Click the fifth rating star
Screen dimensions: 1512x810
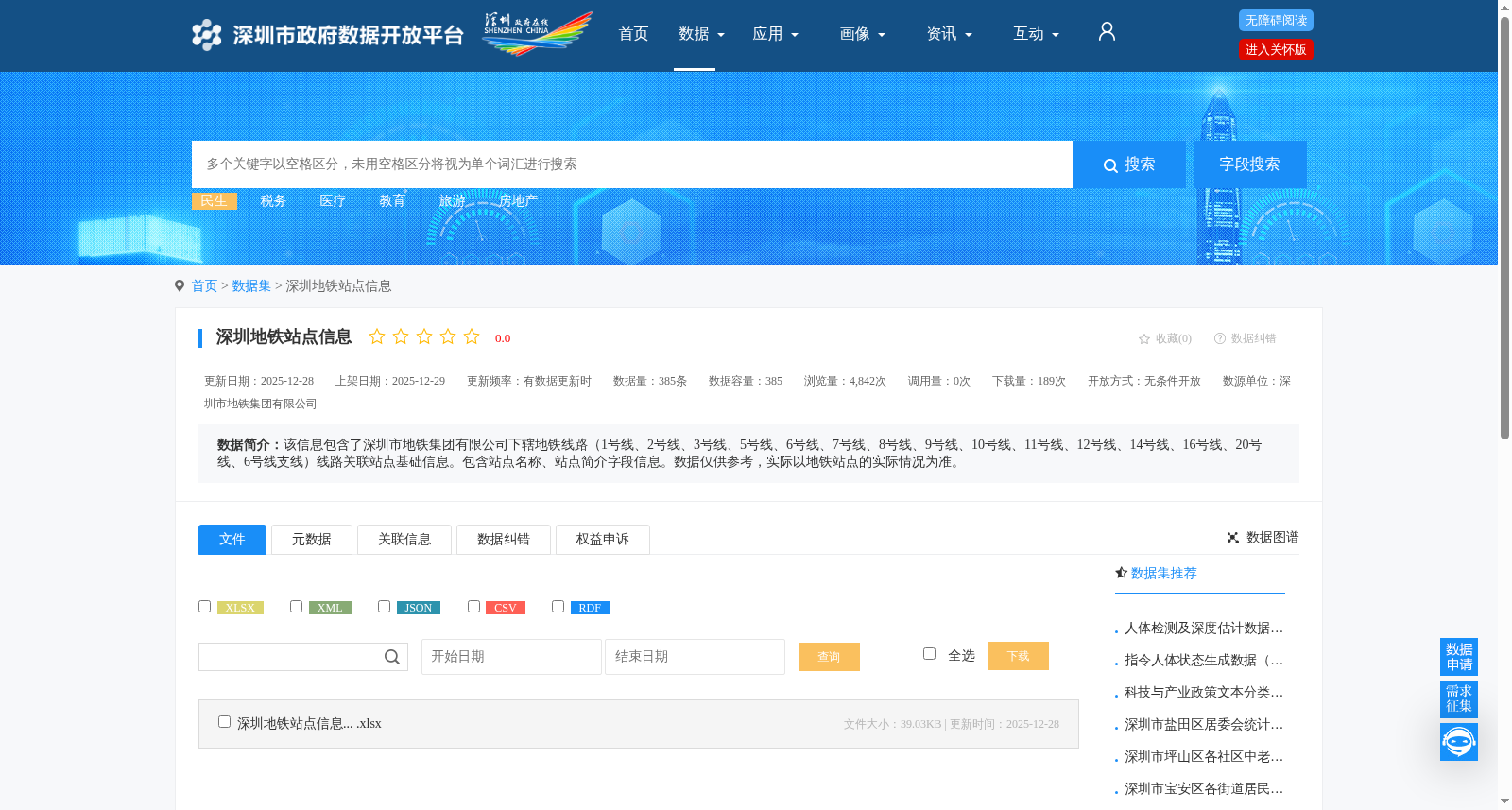[472, 336]
